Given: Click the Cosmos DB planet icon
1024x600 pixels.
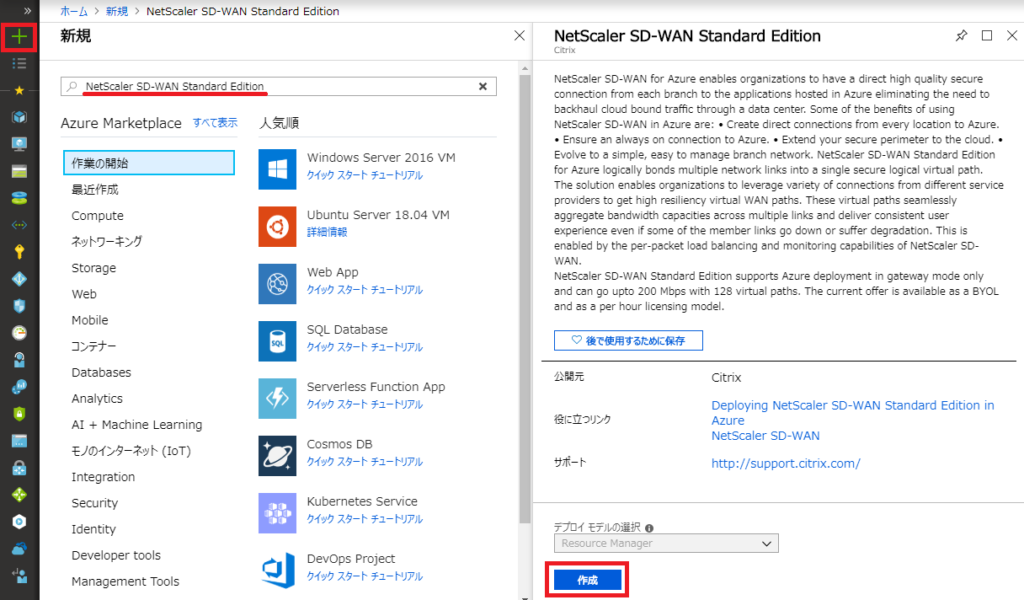Looking at the screenshot, I should [x=278, y=456].
